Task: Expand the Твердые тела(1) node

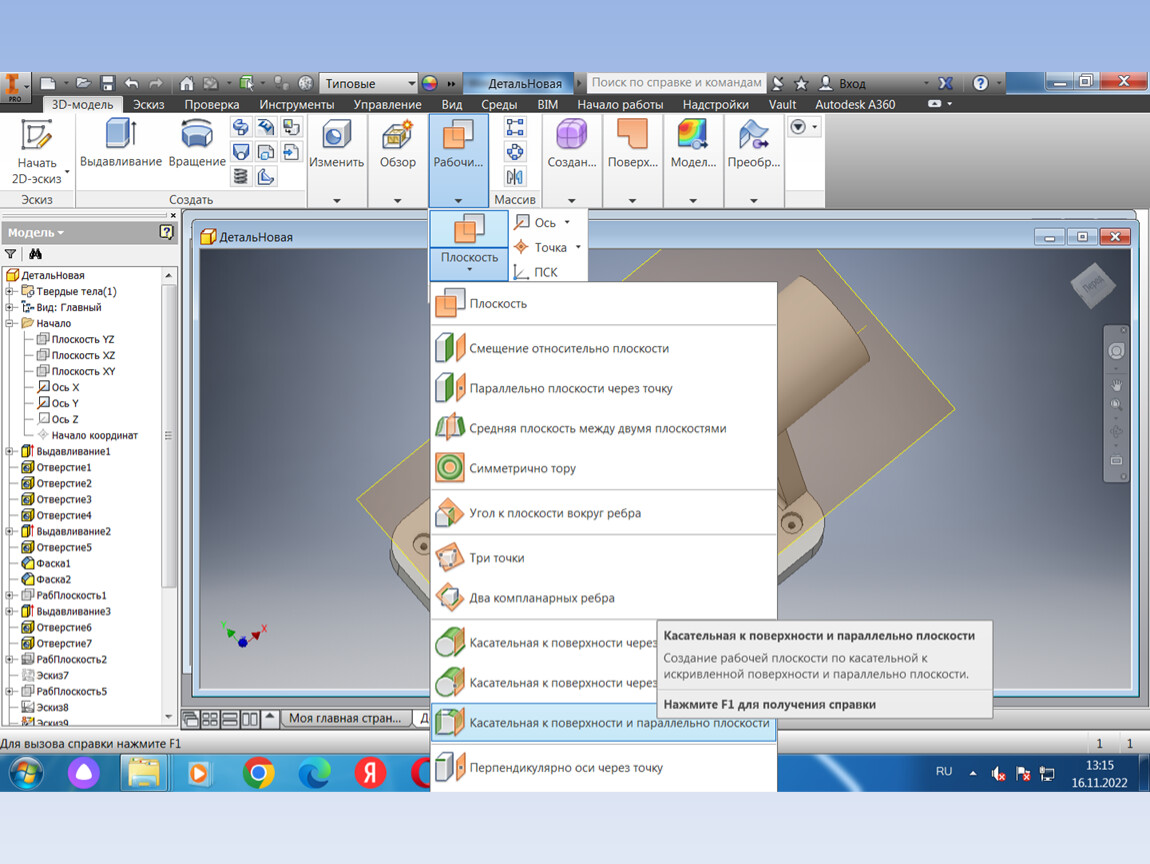Action: tap(10, 291)
